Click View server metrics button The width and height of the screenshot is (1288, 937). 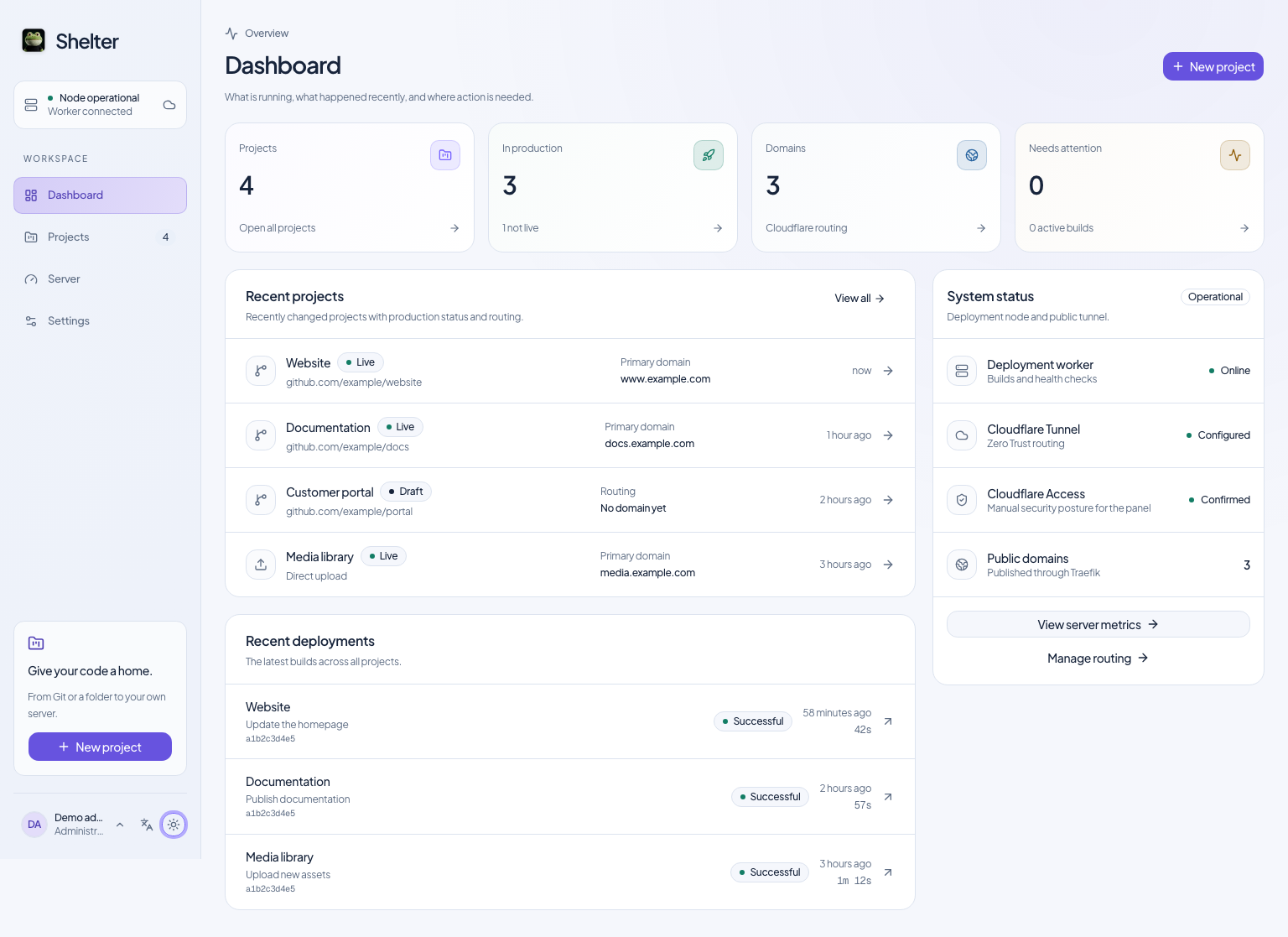coord(1098,624)
